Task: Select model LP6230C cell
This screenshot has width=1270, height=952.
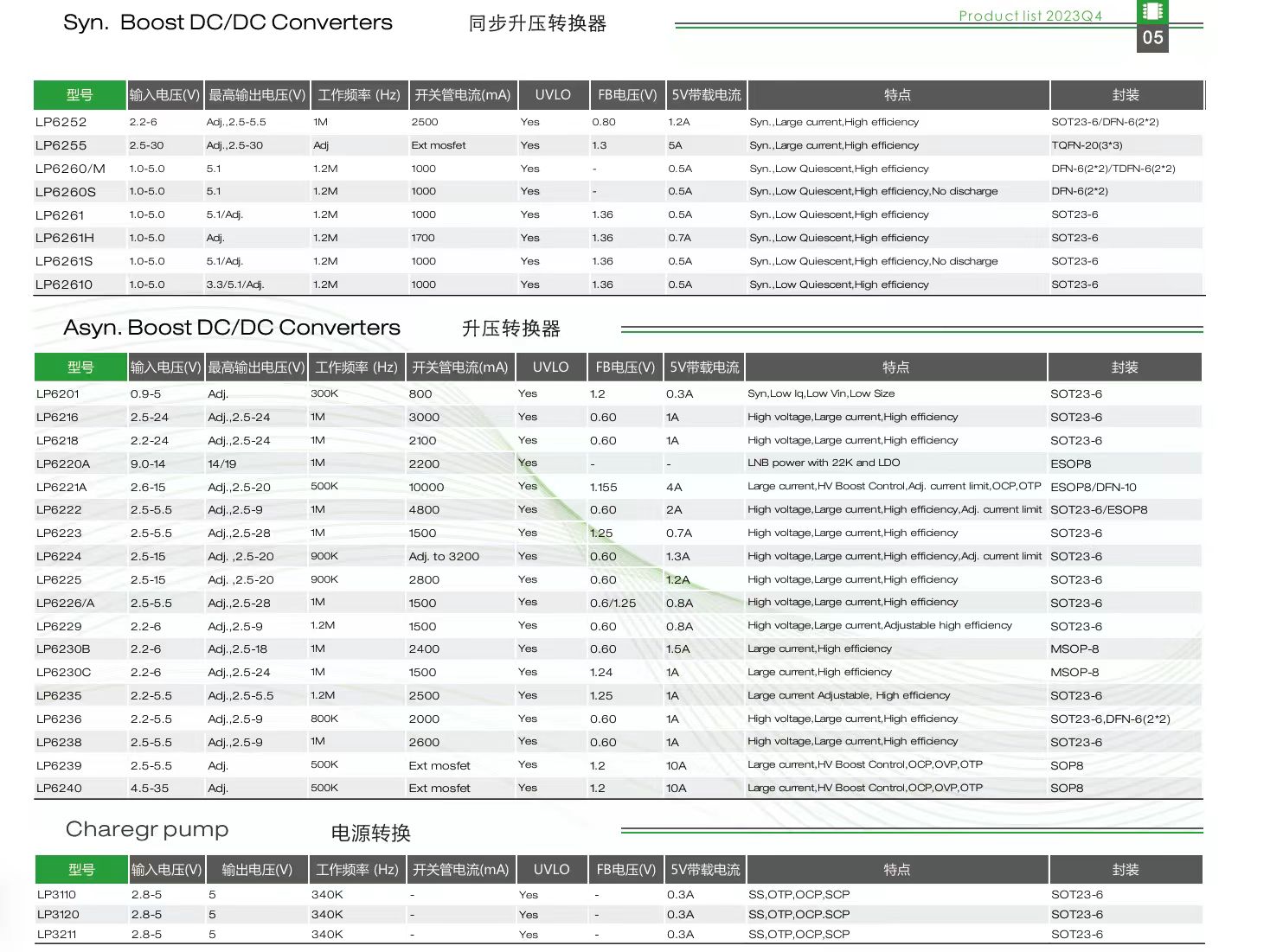Action: (x=62, y=672)
